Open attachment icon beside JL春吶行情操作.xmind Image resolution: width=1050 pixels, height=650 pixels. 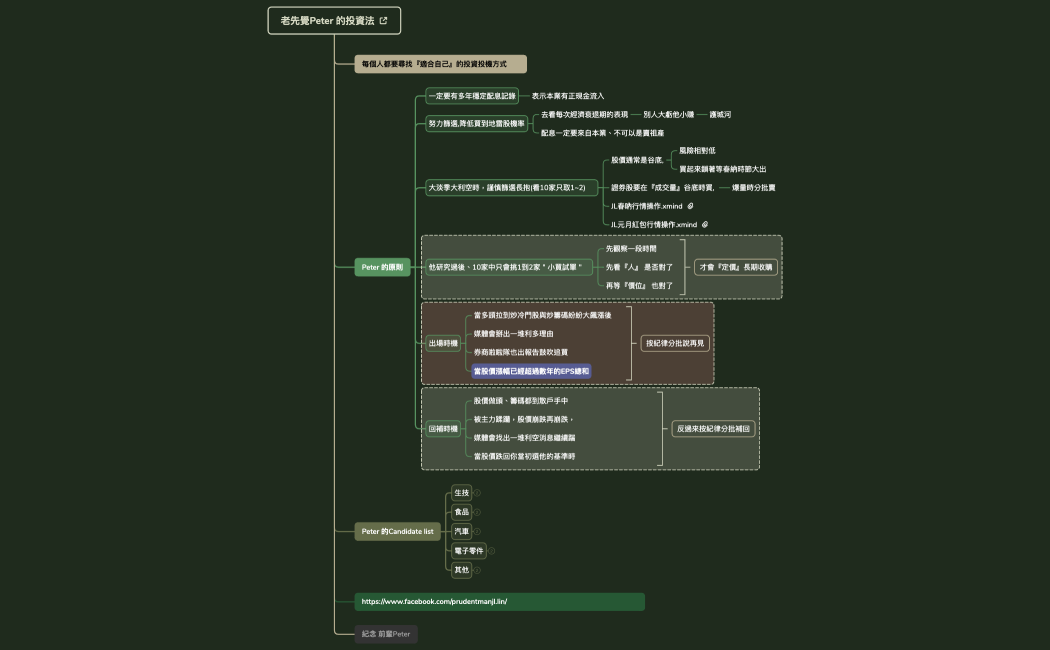coord(691,206)
